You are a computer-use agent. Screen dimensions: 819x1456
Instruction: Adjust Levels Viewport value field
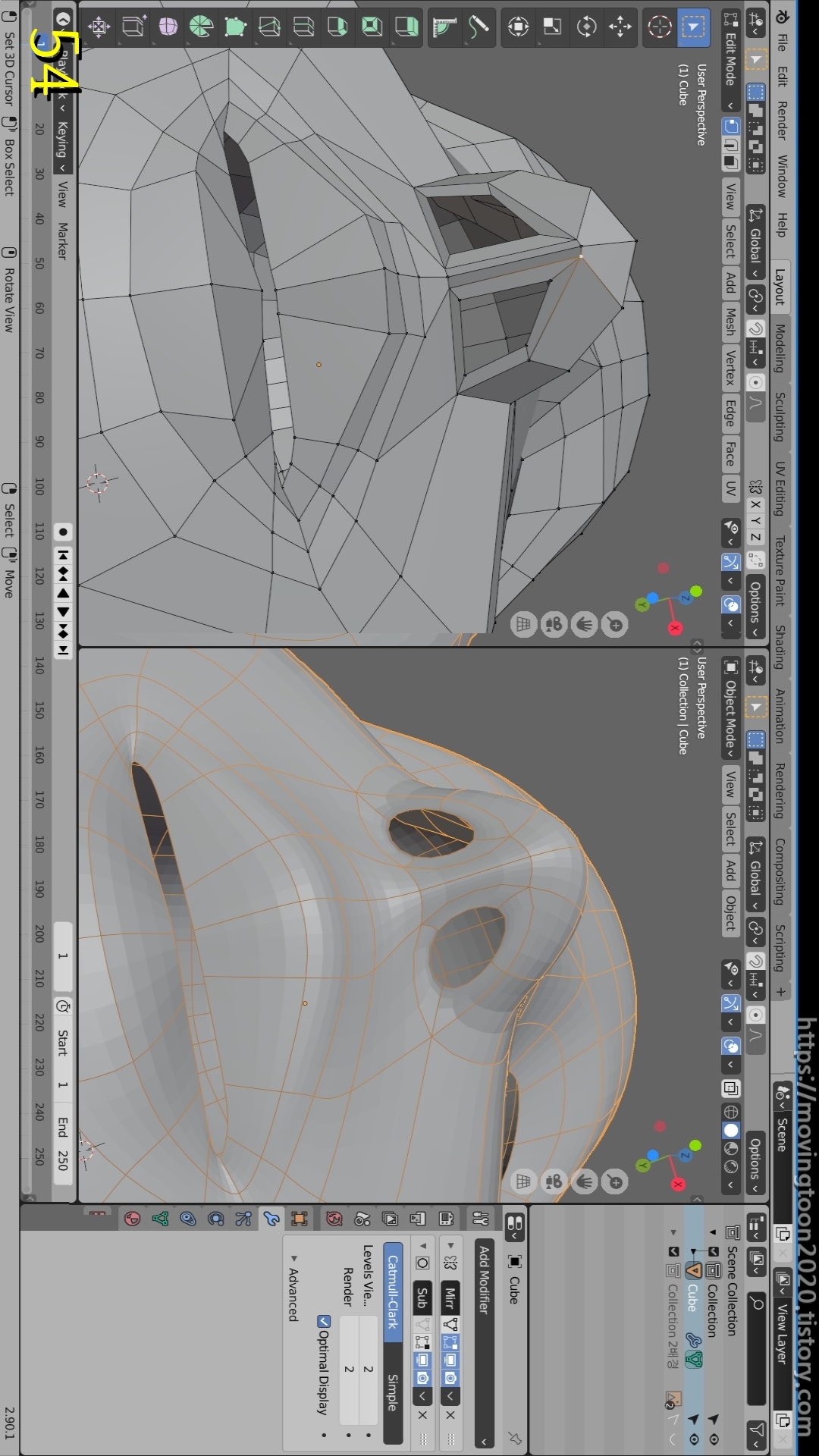368,1369
